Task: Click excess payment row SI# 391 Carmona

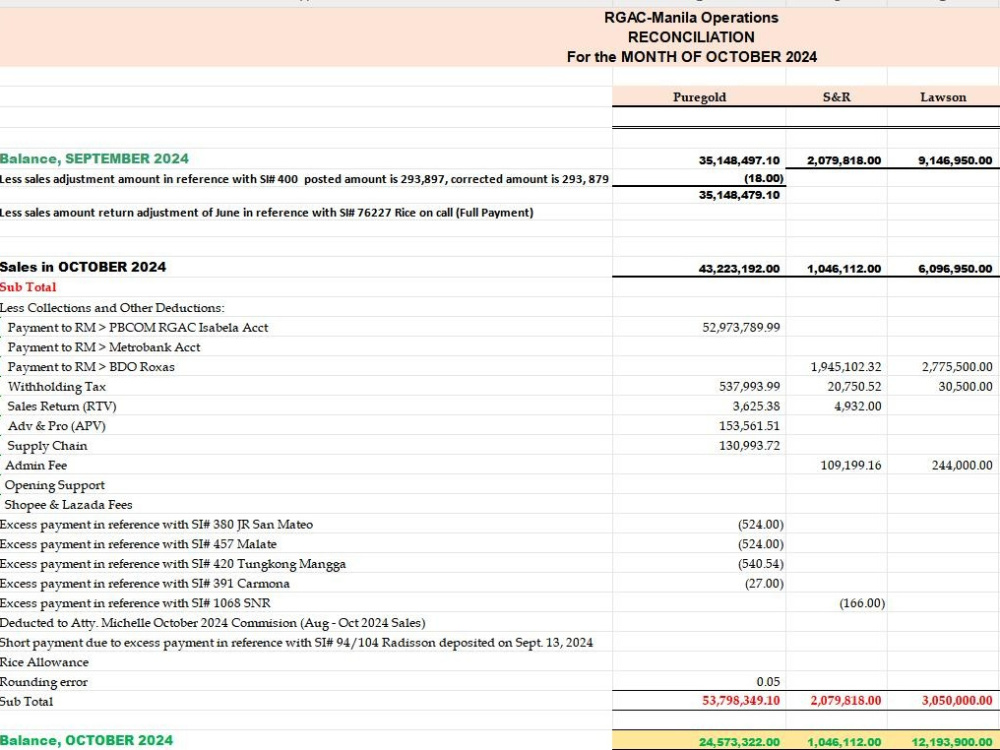Action: click(145, 584)
